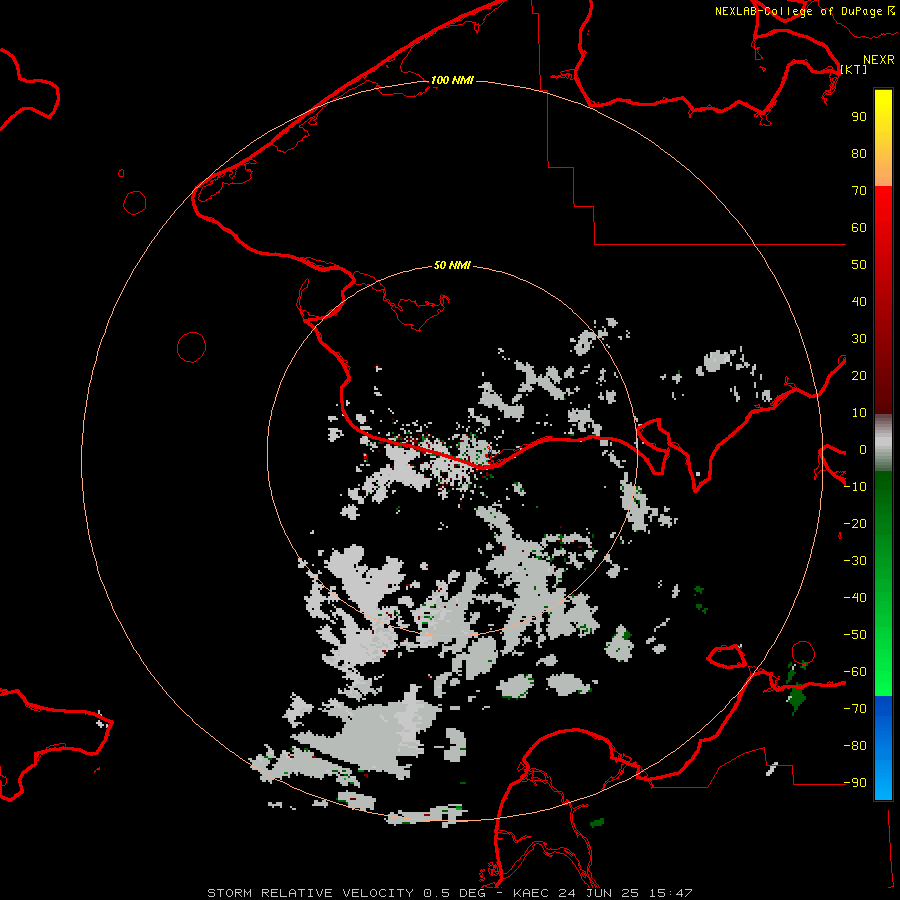Click the positive 40 scale value

click(x=859, y=302)
